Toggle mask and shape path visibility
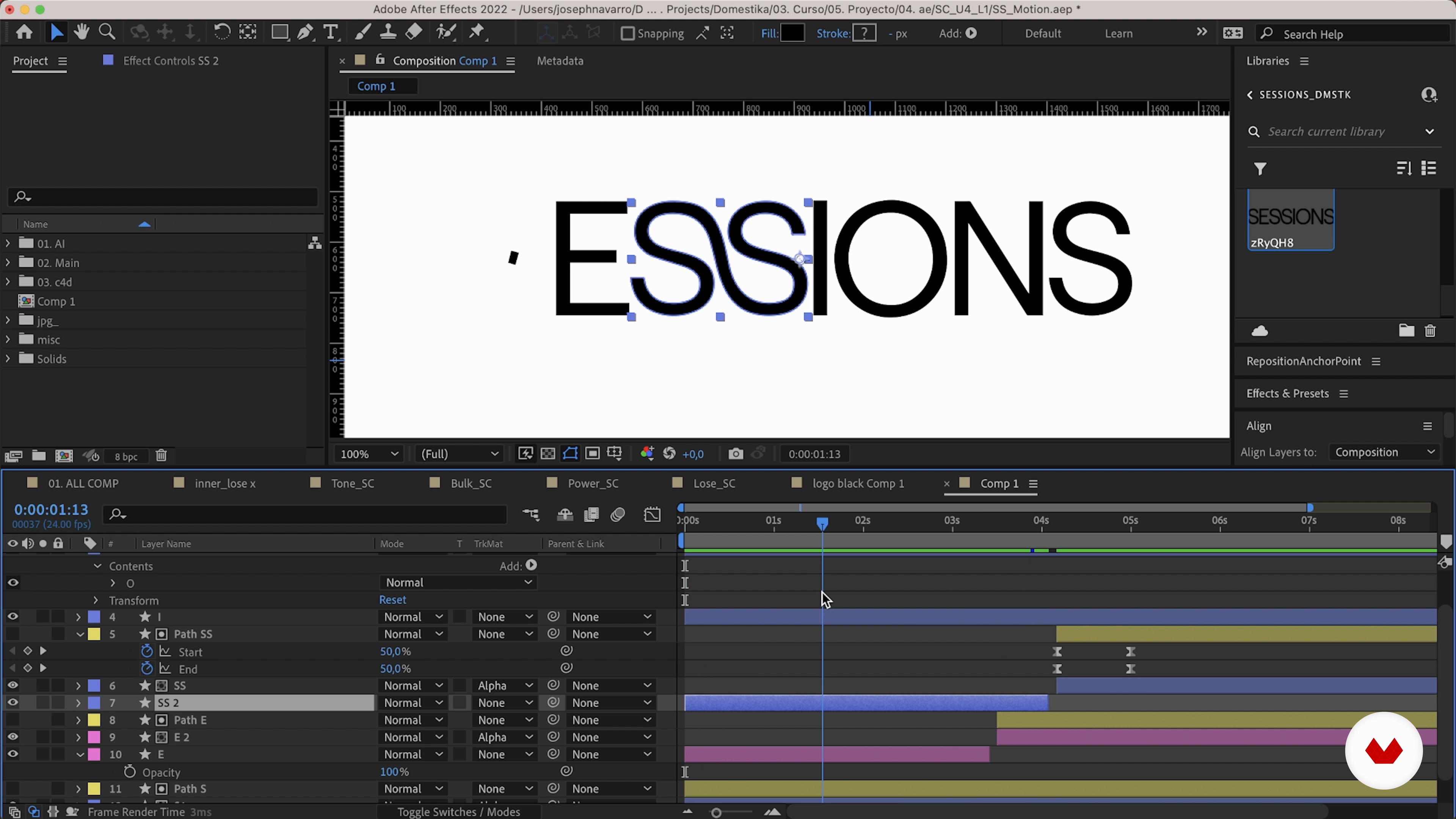 (x=570, y=454)
